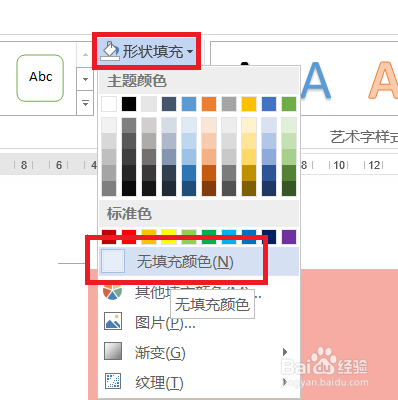Select the yellow standard color
398x400 pixels.
tap(169, 237)
